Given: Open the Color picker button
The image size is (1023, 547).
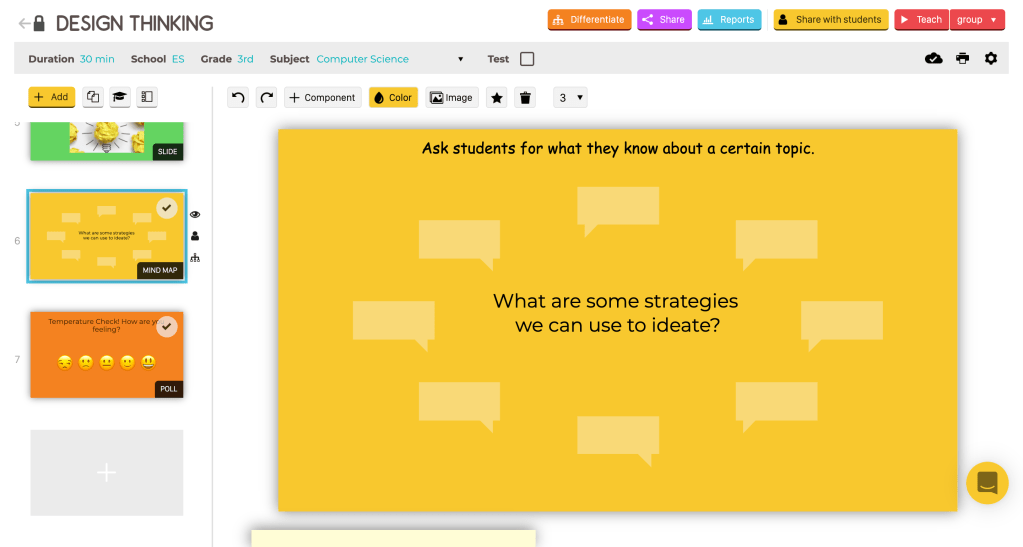Looking at the screenshot, I should (393, 97).
